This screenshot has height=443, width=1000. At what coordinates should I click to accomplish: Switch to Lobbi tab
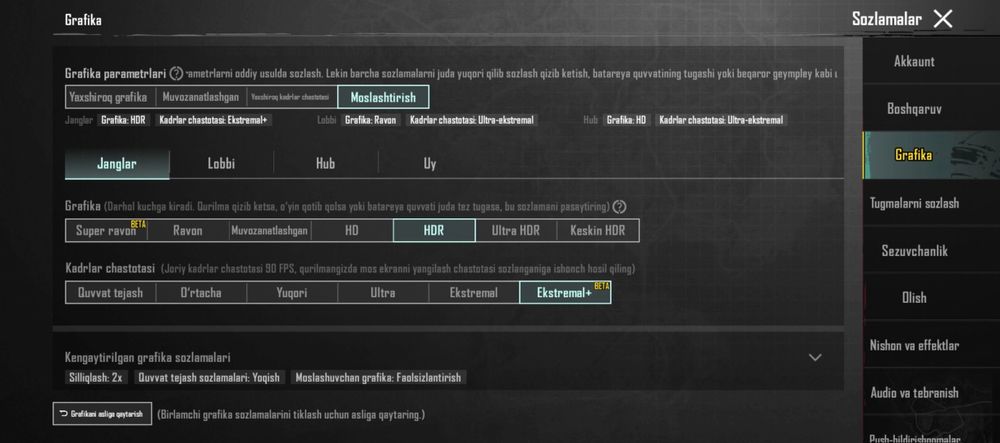pos(221,164)
